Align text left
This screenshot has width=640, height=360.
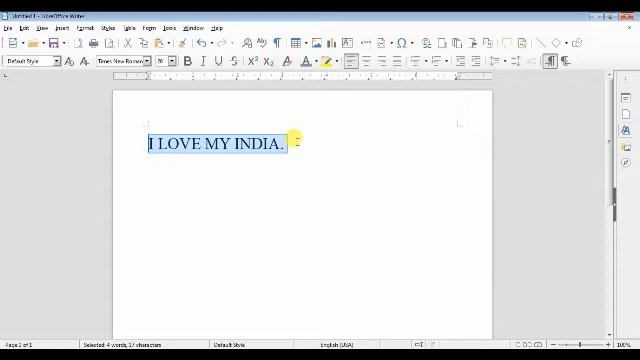coord(351,61)
